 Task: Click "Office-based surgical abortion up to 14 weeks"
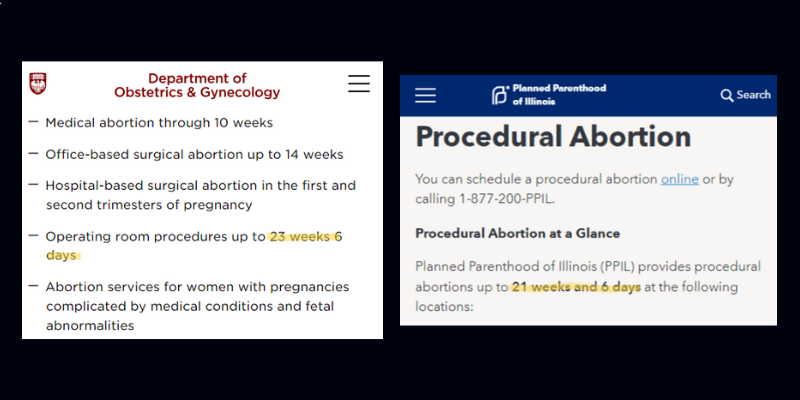point(194,154)
